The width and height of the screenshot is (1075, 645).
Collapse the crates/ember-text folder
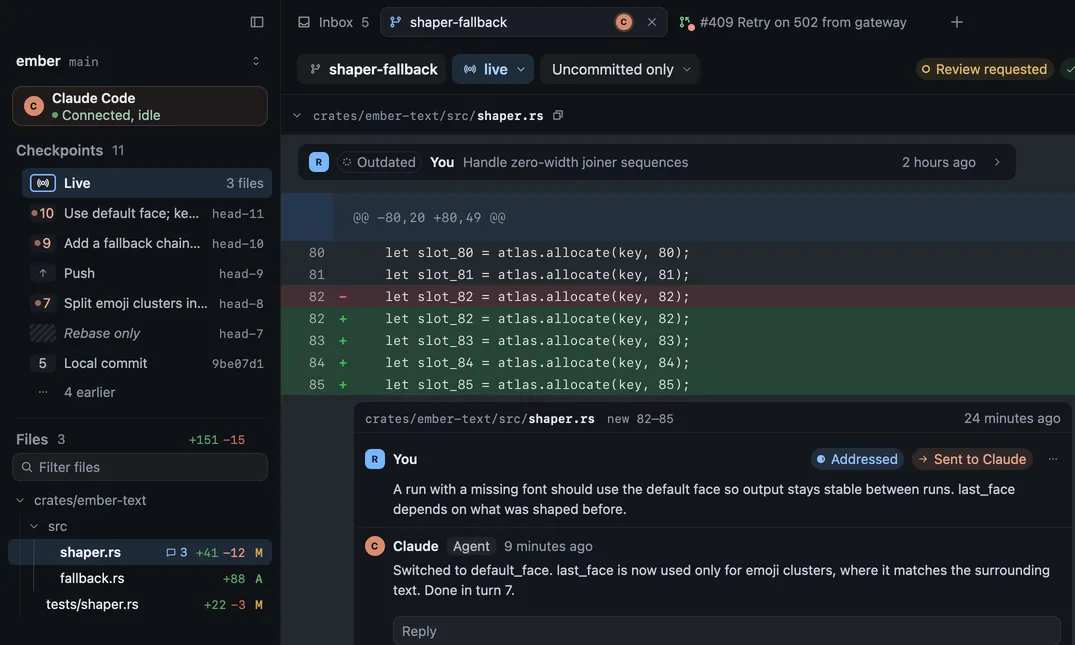(x=20, y=500)
